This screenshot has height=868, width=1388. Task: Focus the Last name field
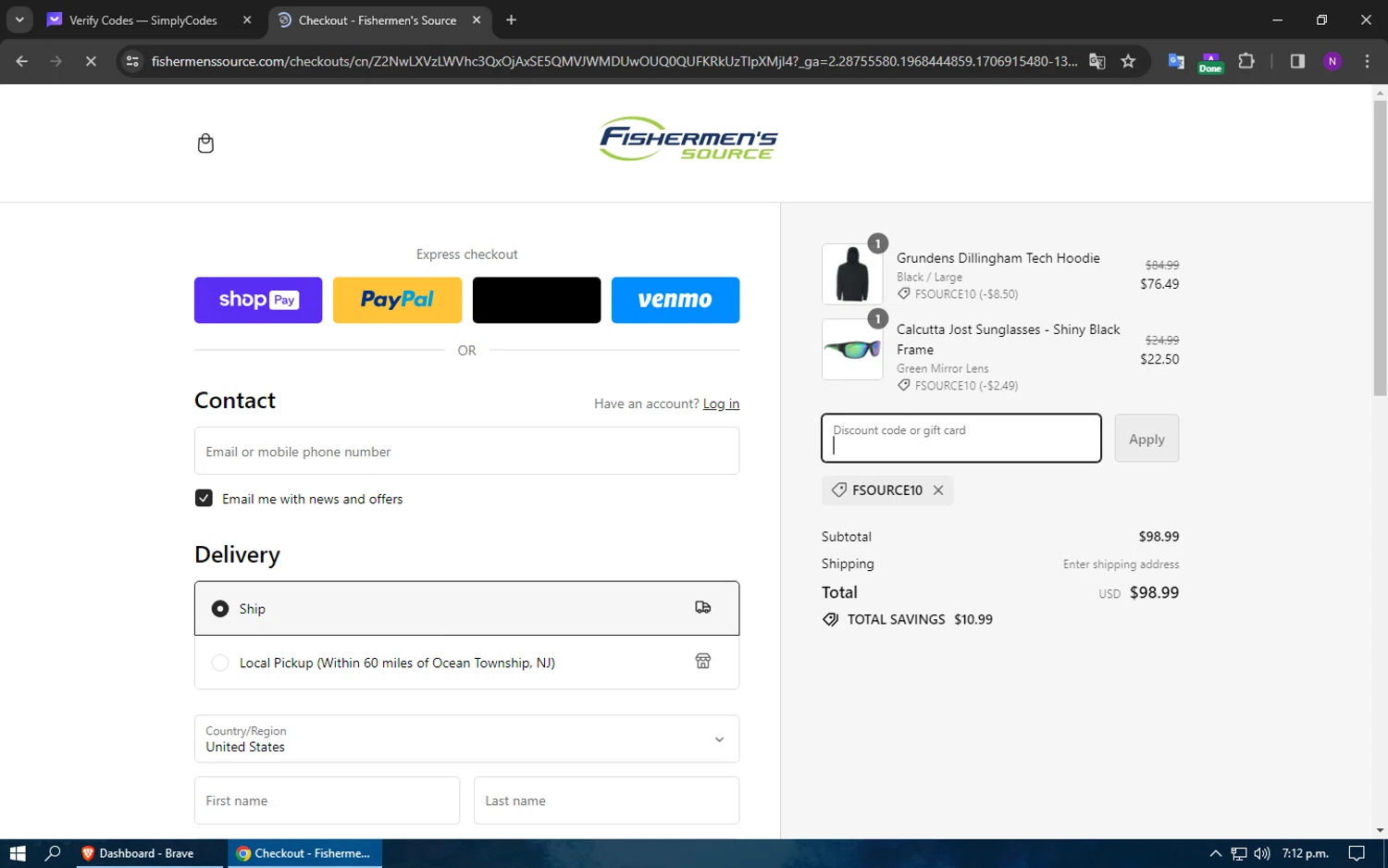tap(606, 800)
